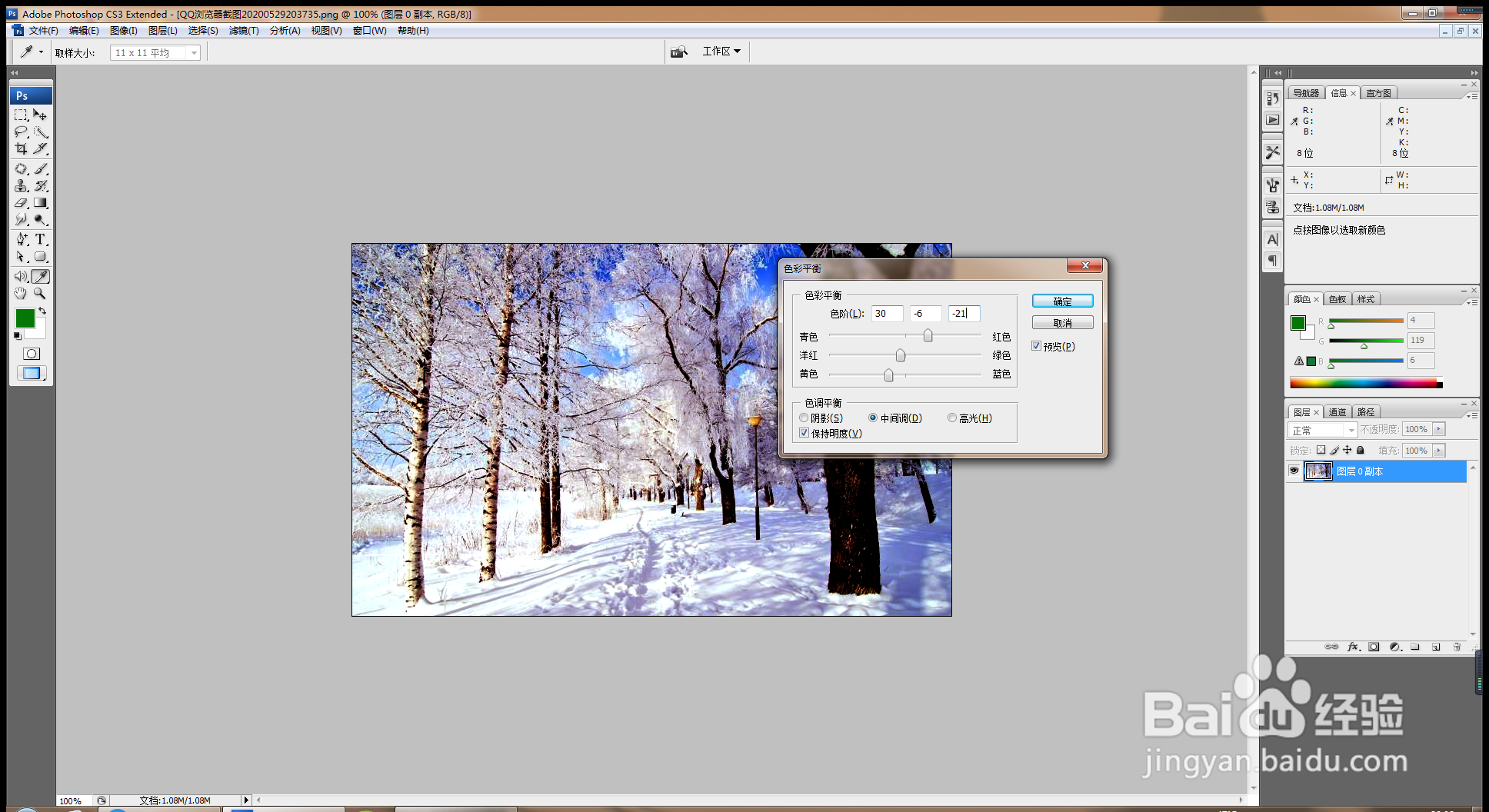This screenshot has width=1489, height=812.
Task: Select the History Brush tool
Action: (x=41, y=185)
